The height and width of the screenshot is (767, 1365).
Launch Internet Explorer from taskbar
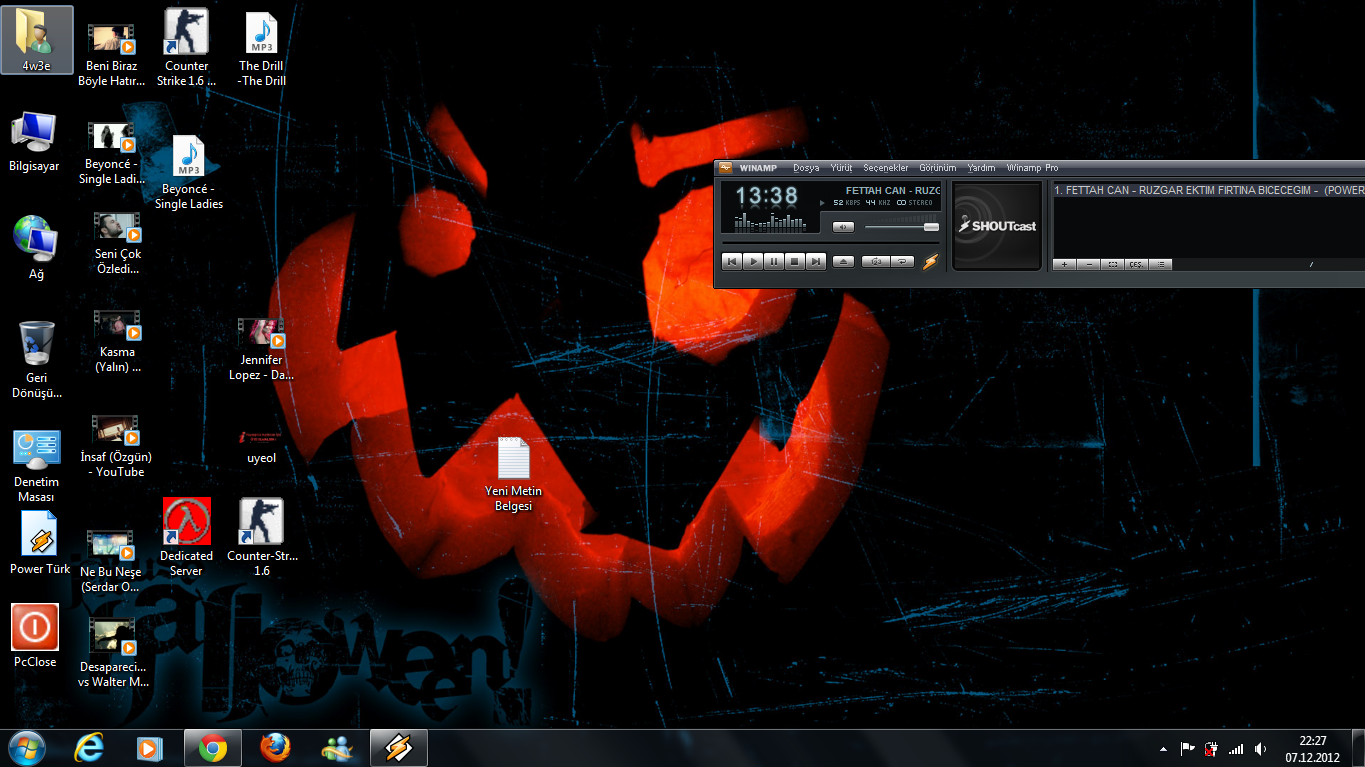90,748
